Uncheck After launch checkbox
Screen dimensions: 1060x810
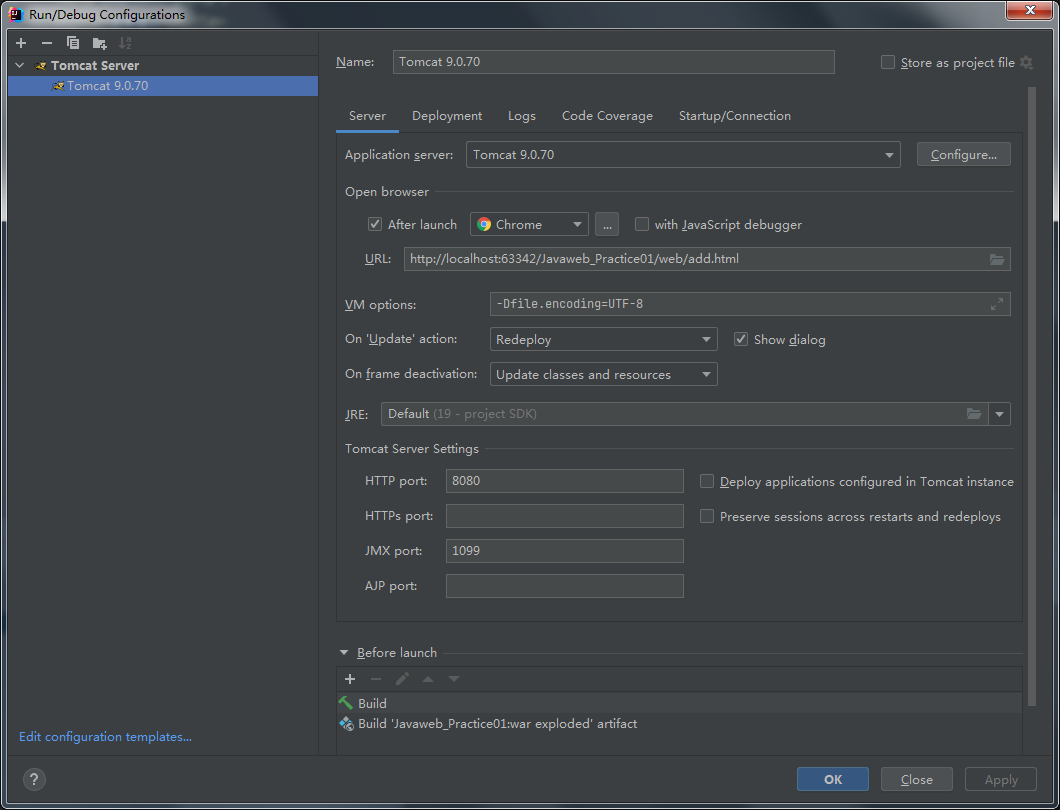pos(375,224)
